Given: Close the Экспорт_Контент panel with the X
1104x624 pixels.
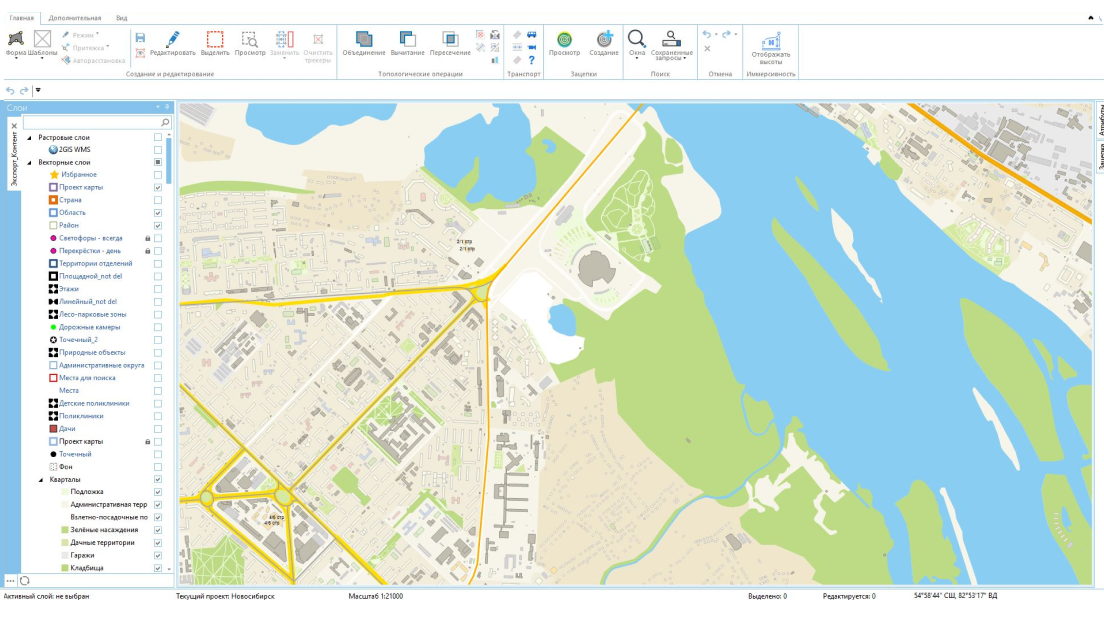Looking at the screenshot, I should (x=14, y=126).
